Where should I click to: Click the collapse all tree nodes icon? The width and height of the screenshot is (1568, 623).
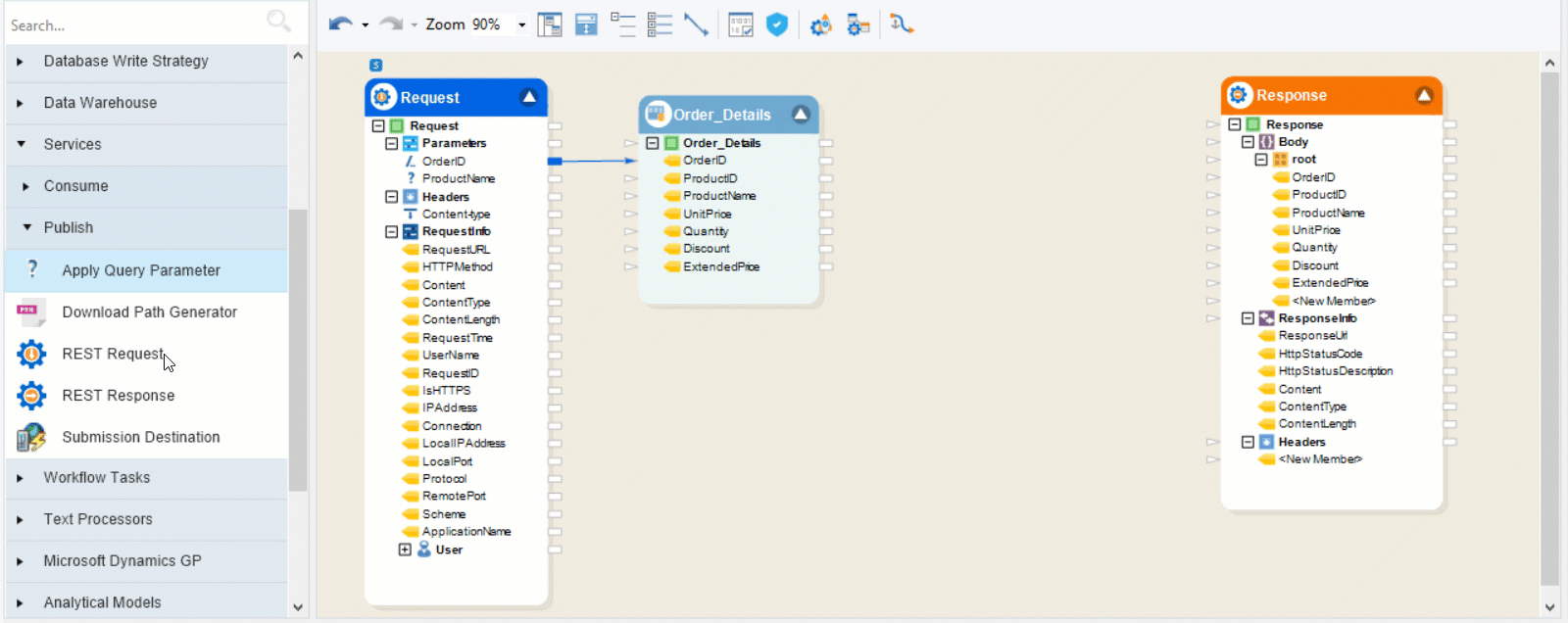tap(623, 24)
